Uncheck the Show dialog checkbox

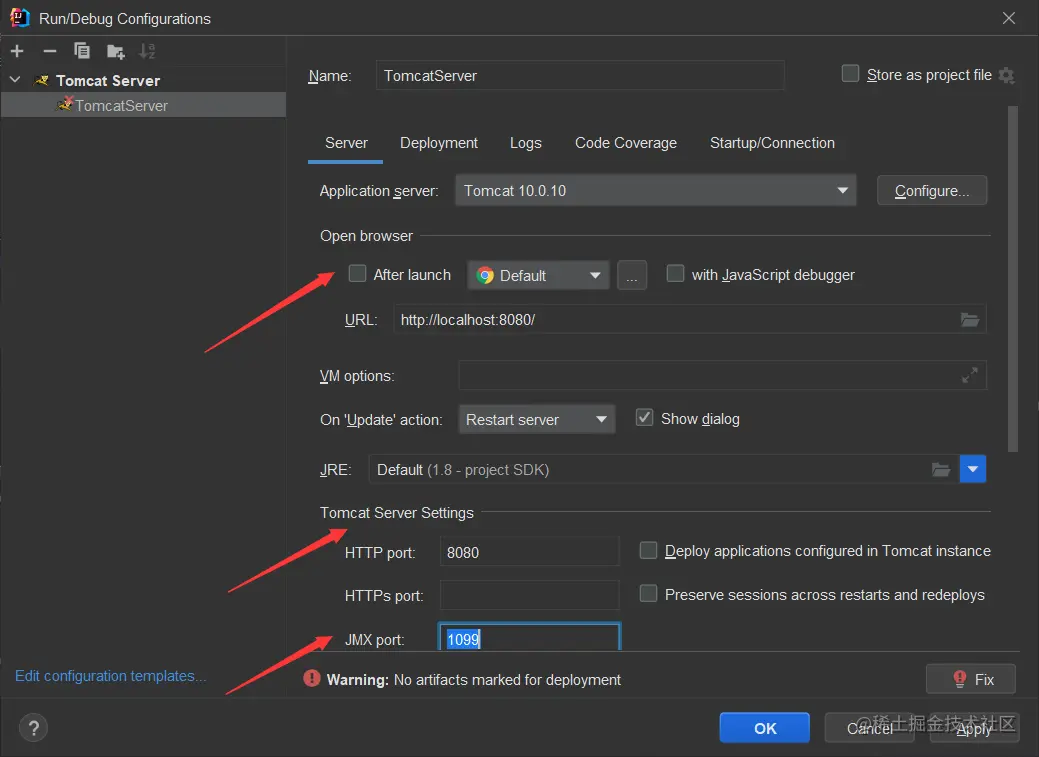644,418
